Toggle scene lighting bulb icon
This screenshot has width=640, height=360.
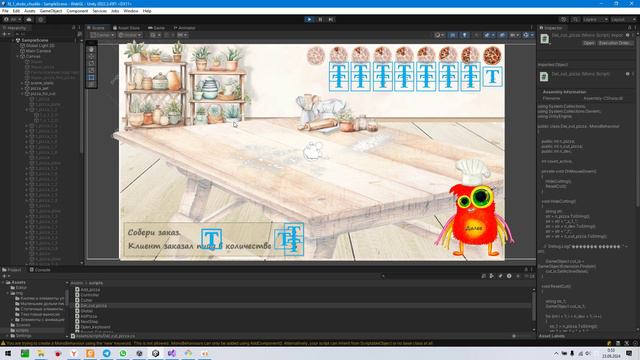[x=464, y=35]
